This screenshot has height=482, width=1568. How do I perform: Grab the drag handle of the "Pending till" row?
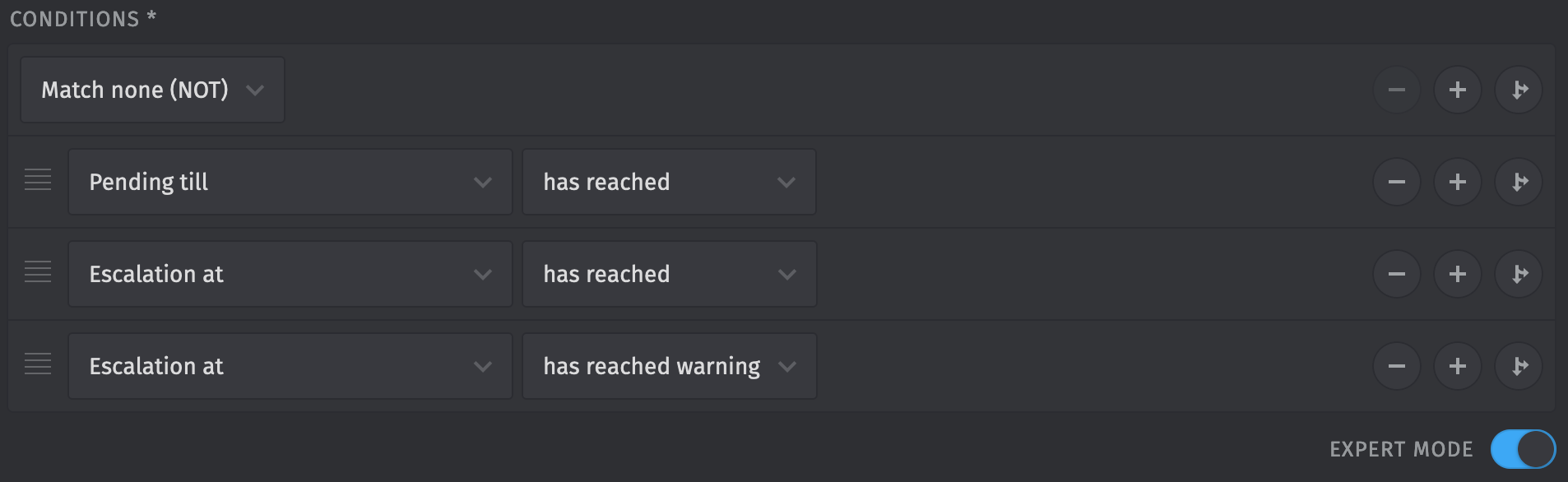click(37, 182)
